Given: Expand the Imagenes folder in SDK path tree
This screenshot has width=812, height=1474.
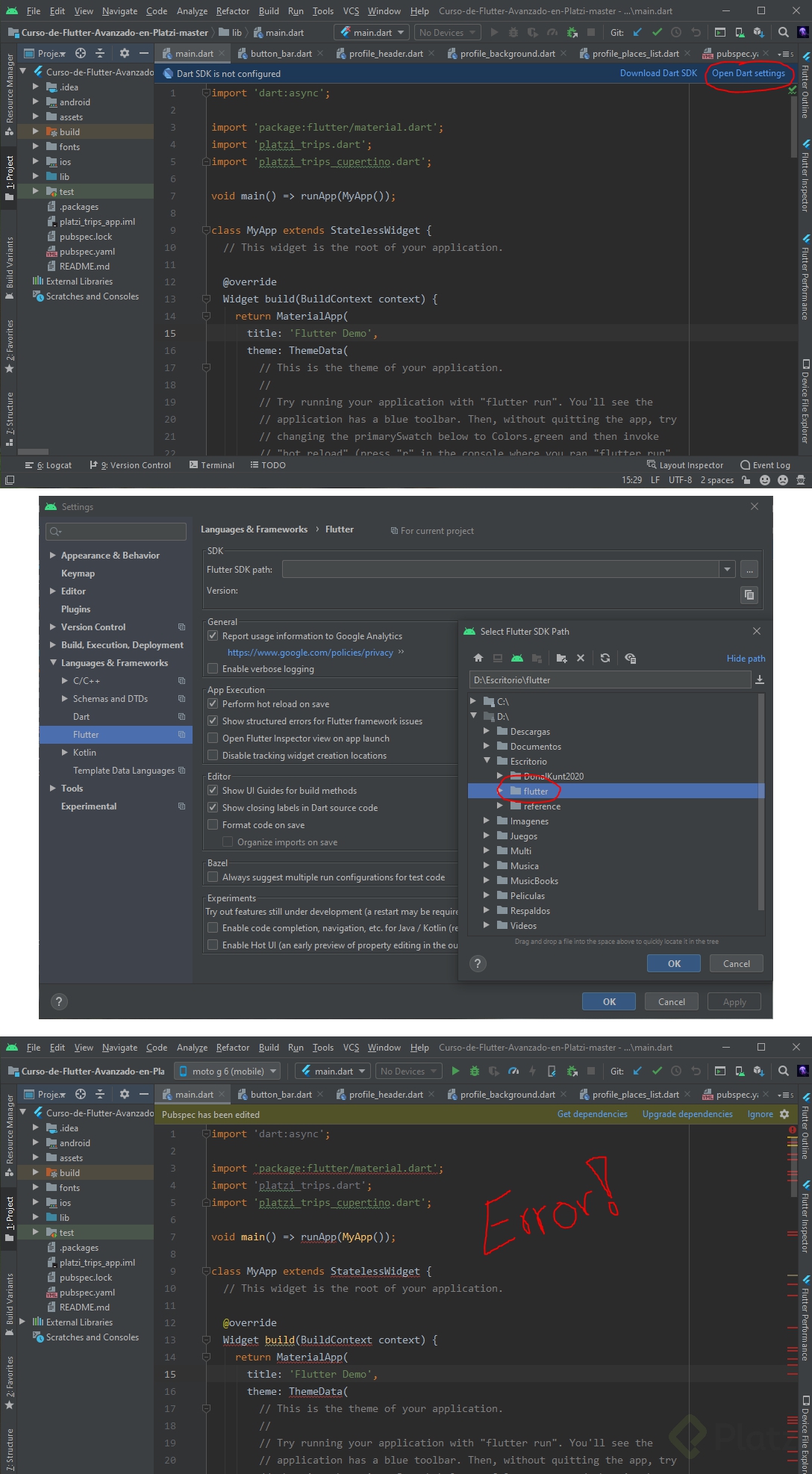Looking at the screenshot, I should pos(487,821).
